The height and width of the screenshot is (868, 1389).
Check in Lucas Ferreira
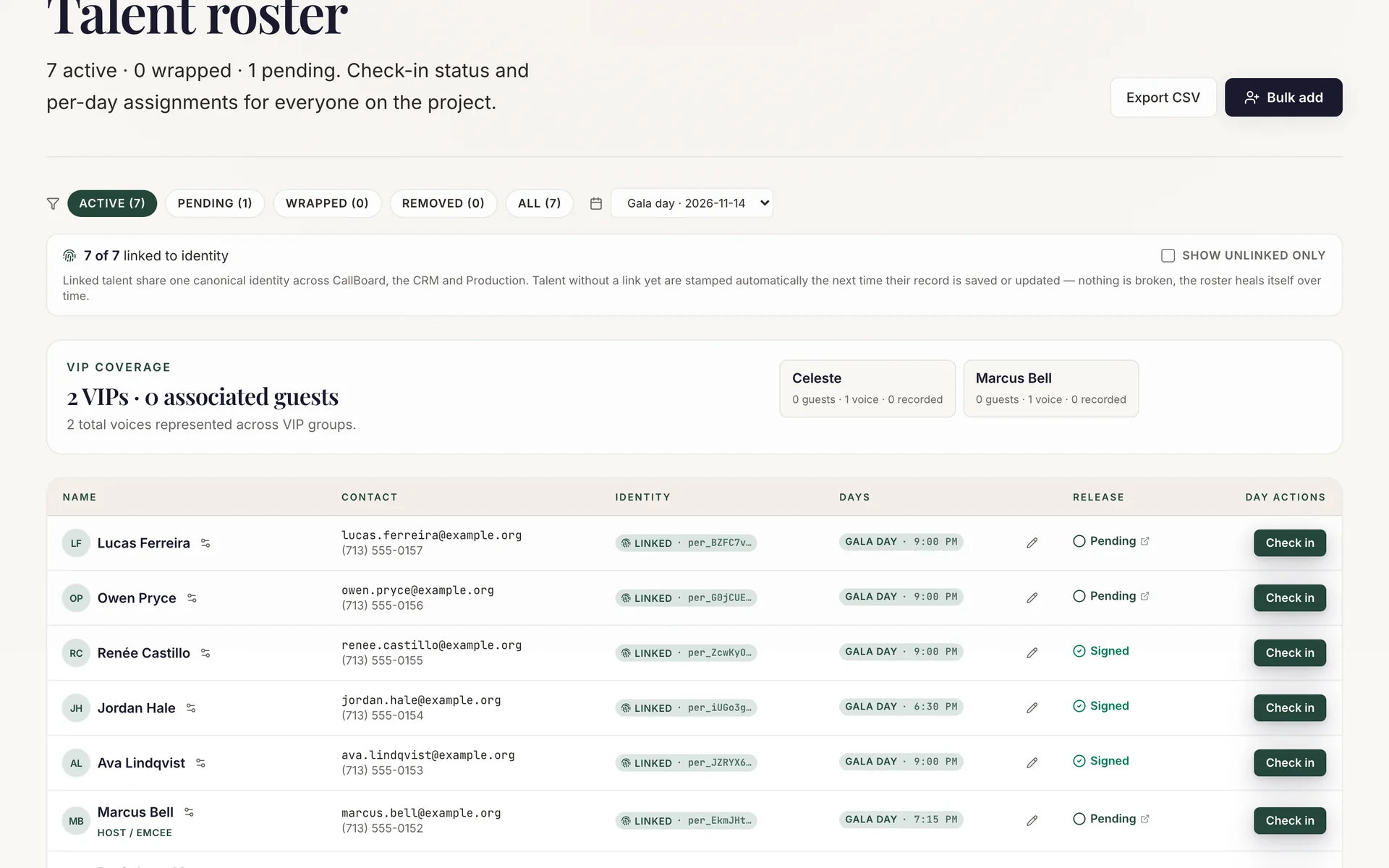point(1290,543)
